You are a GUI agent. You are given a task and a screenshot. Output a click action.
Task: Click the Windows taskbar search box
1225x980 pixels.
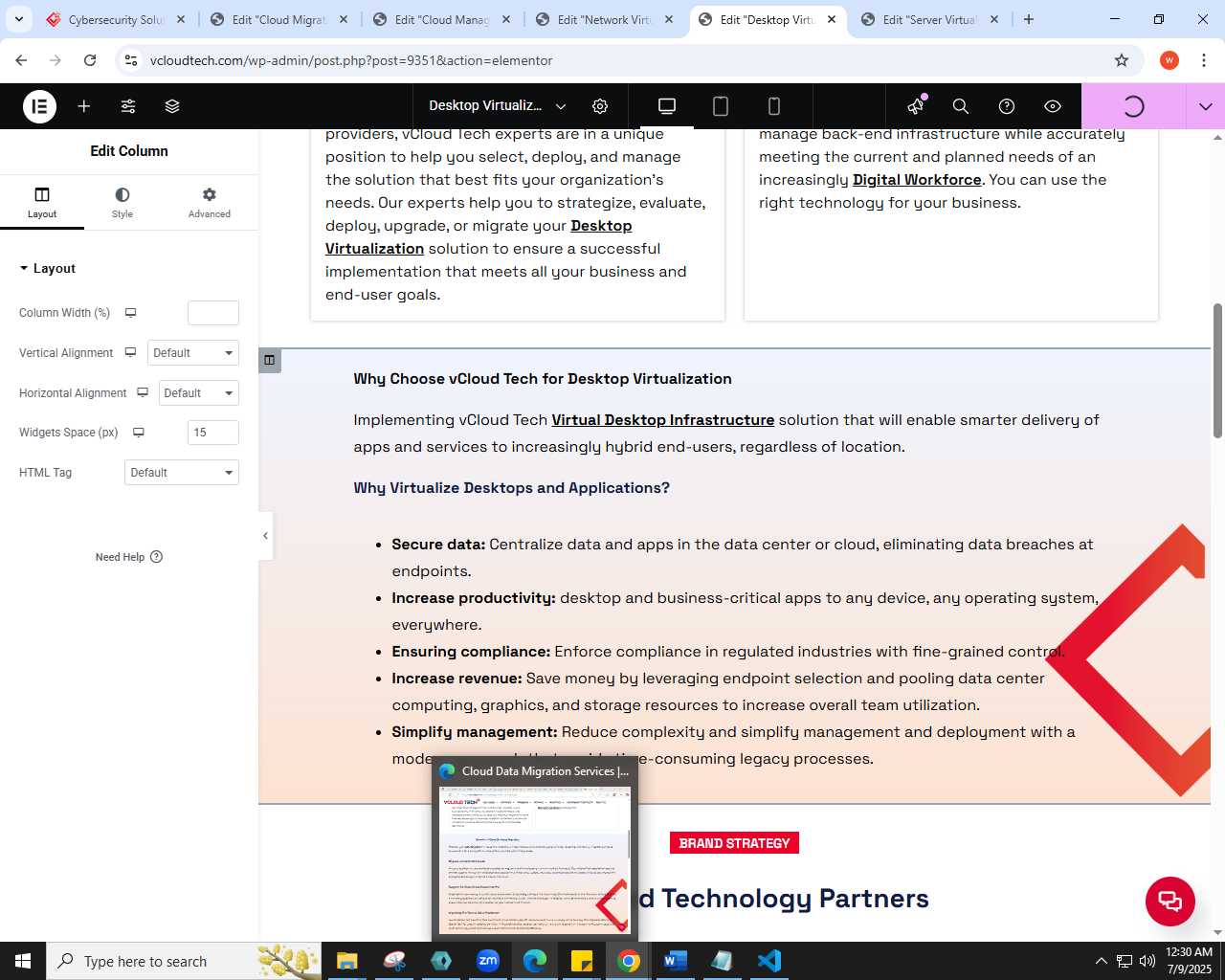[x=184, y=961]
